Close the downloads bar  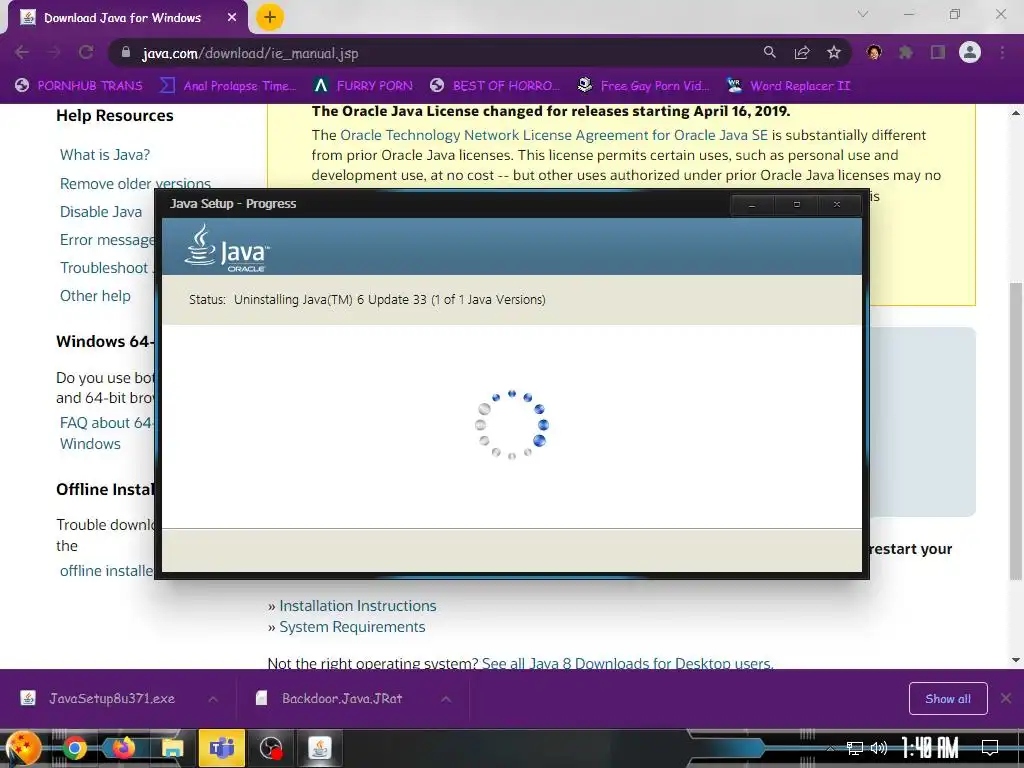coord(1006,698)
